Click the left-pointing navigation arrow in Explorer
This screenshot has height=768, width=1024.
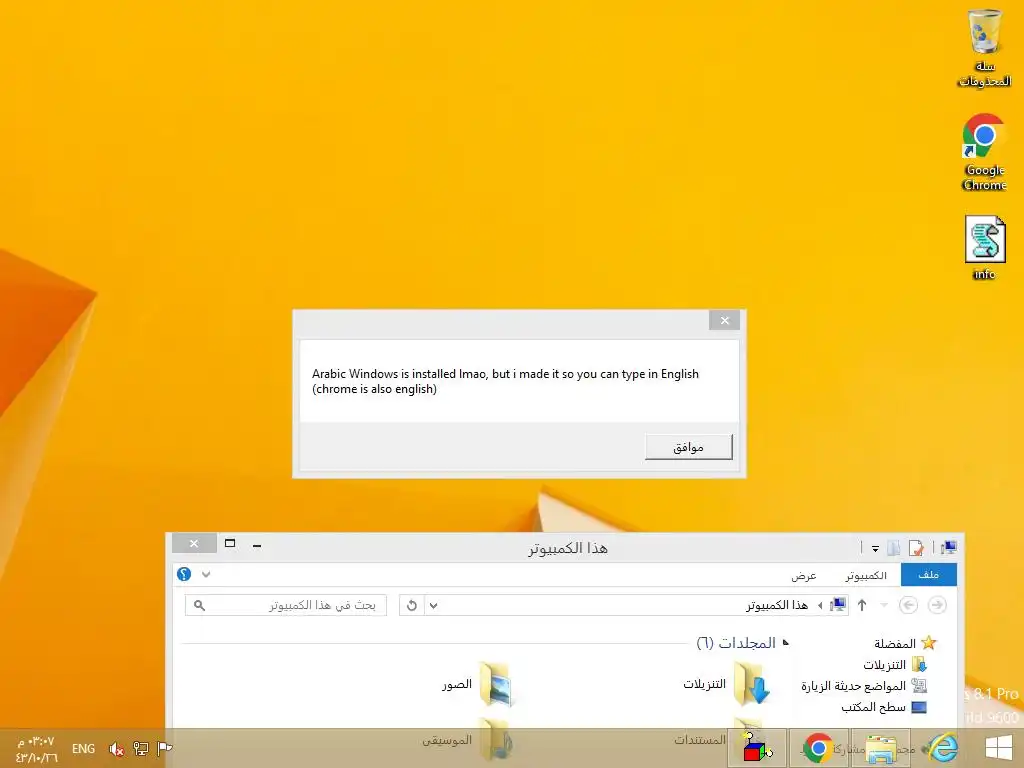pyautogui.click(x=908, y=605)
